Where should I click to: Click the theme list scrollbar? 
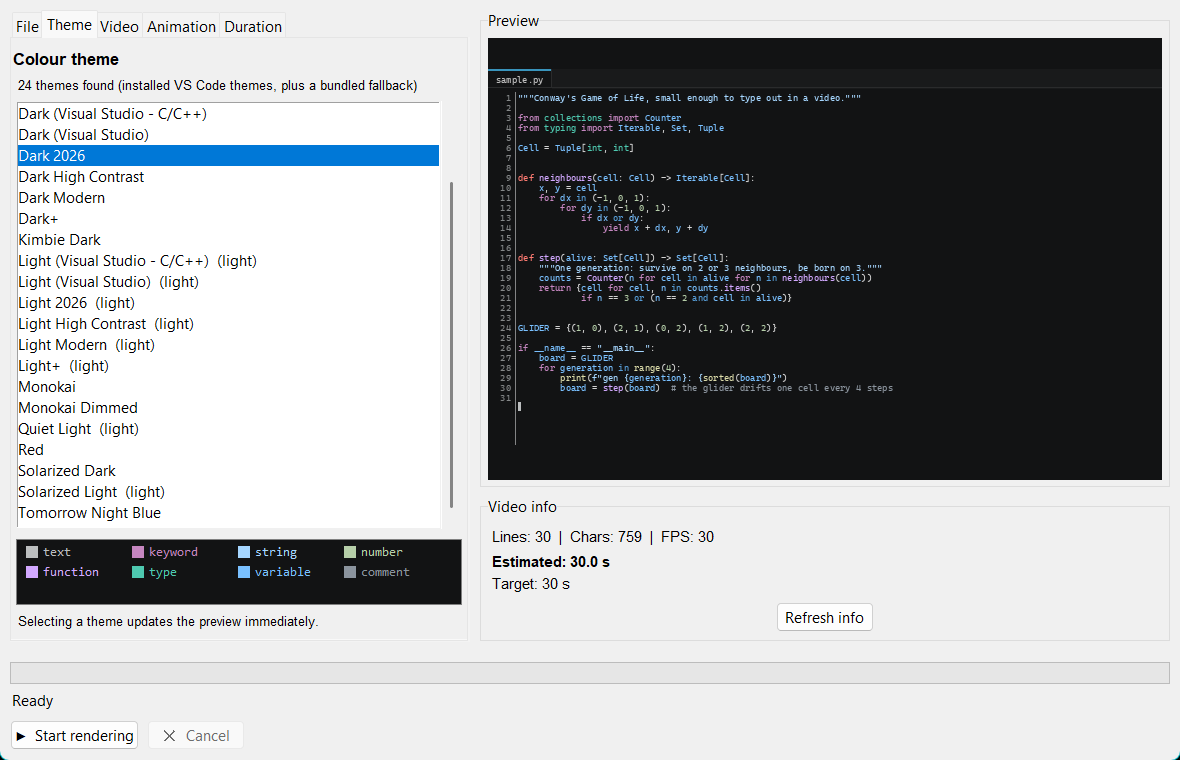point(452,344)
